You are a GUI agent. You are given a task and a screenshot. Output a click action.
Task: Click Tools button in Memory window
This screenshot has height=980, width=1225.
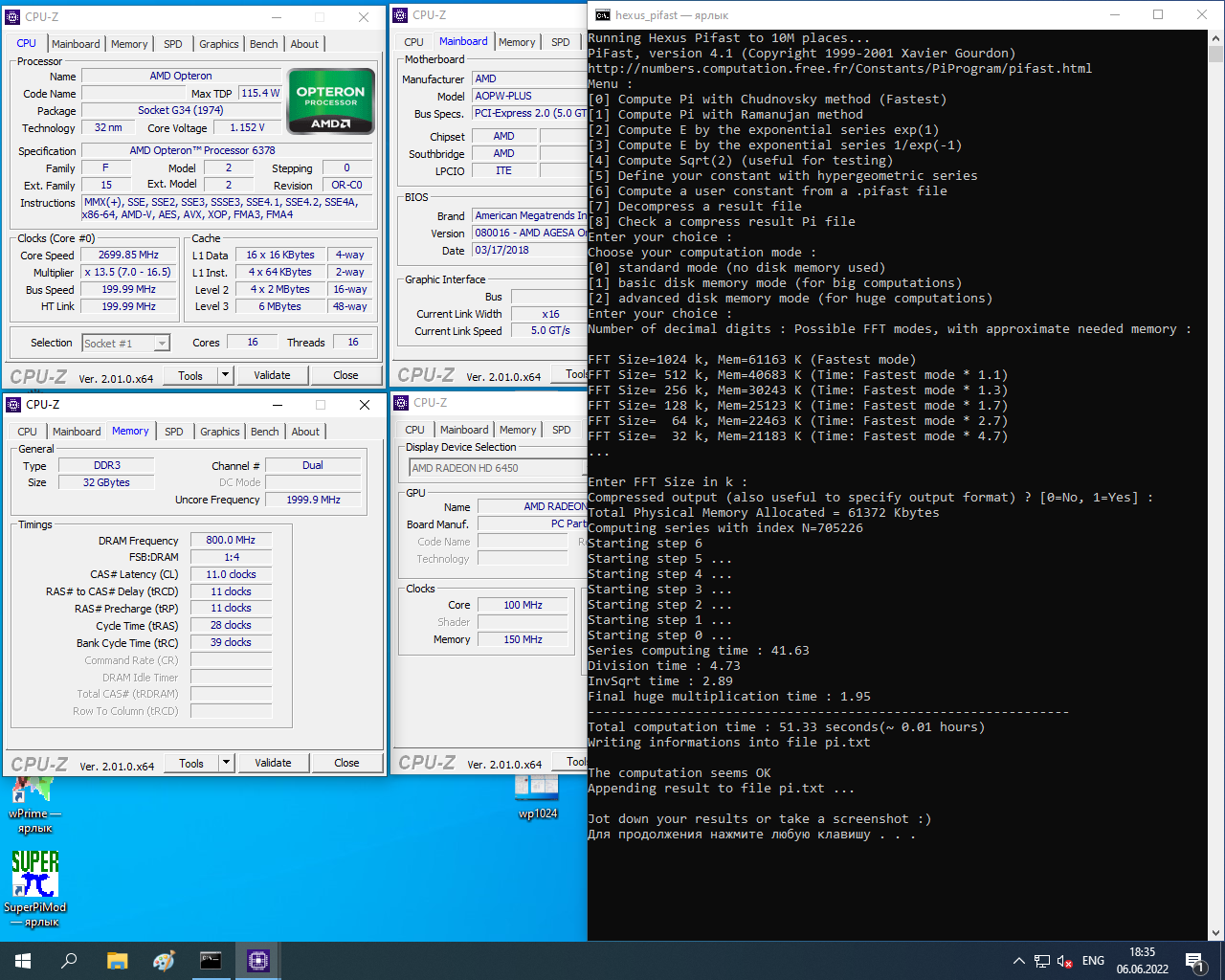click(191, 763)
